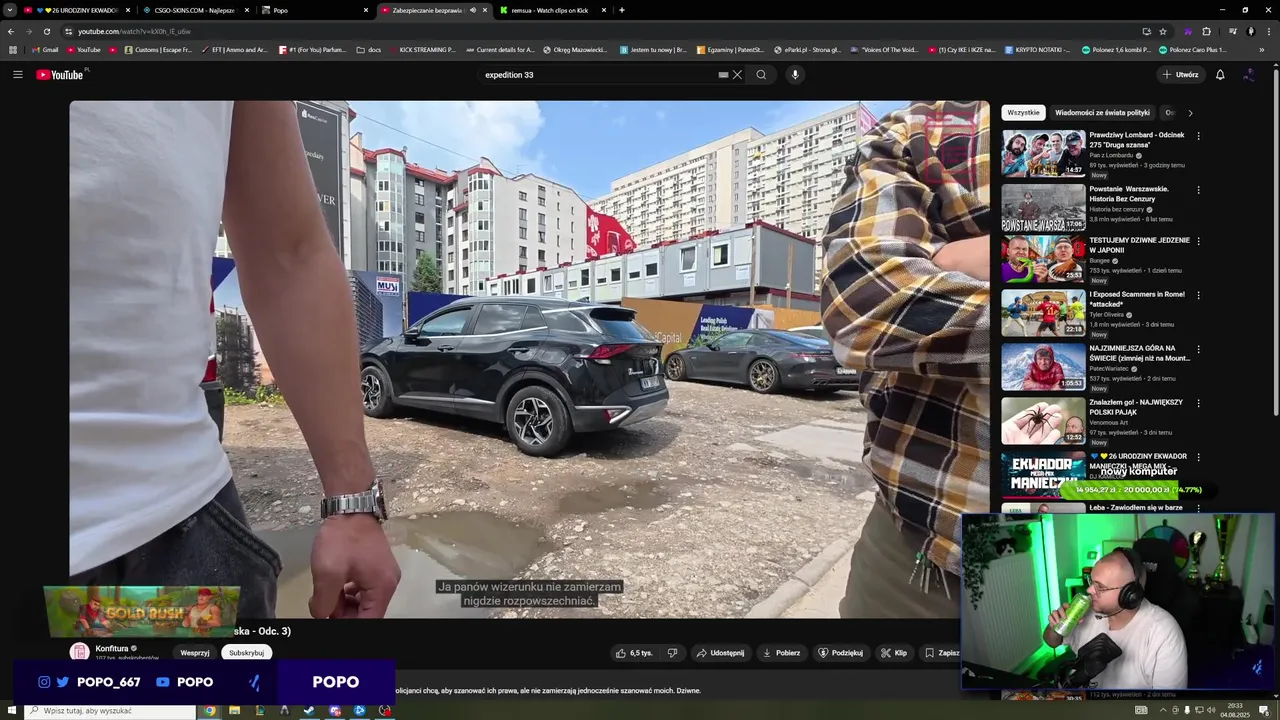The height and width of the screenshot is (720, 1280).
Task: Open the account avatar menu
Action: point(1249,74)
